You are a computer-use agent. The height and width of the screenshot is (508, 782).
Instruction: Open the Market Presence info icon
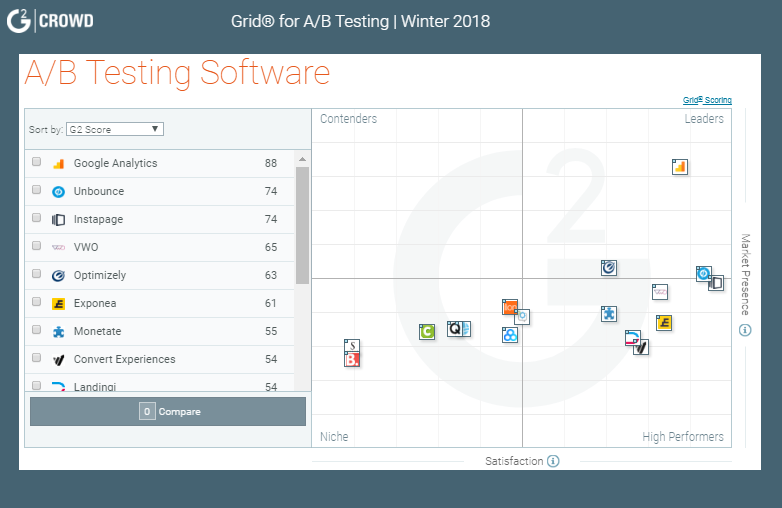745,330
